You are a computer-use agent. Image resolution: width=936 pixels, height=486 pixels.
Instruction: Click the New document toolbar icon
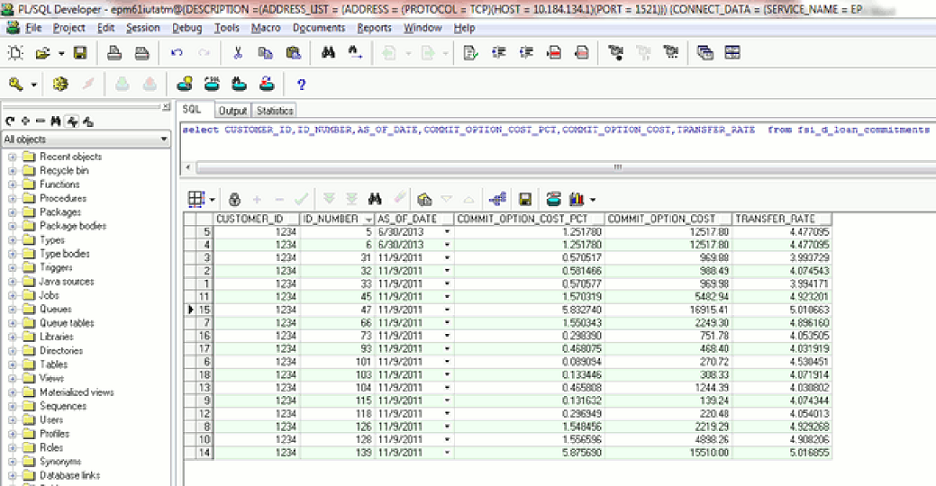click(16, 53)
